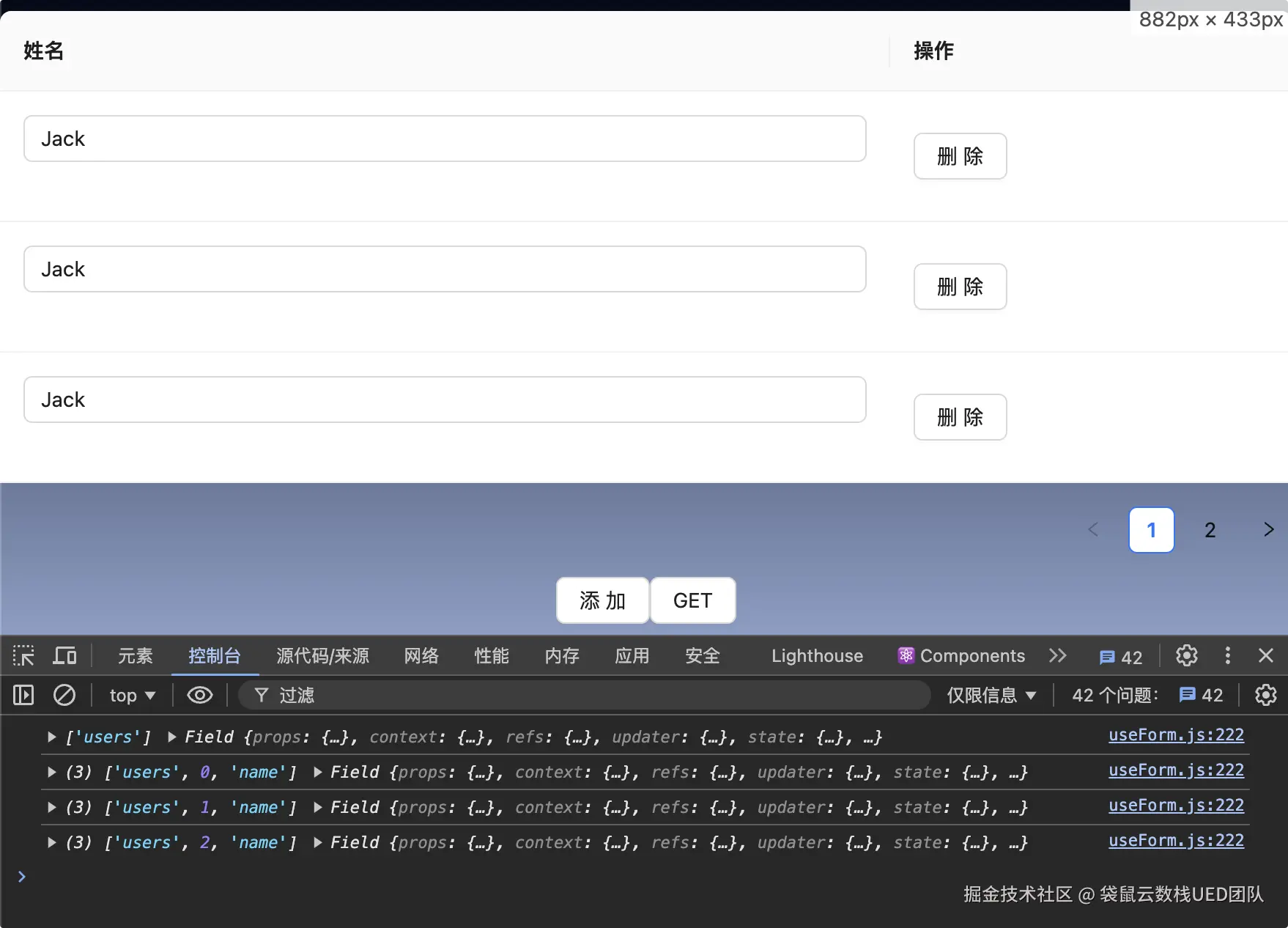Viewport: 1288px width, 928px height.
Task: Show more DevTools tabs via double chevron
Action: coord(1057,655)
